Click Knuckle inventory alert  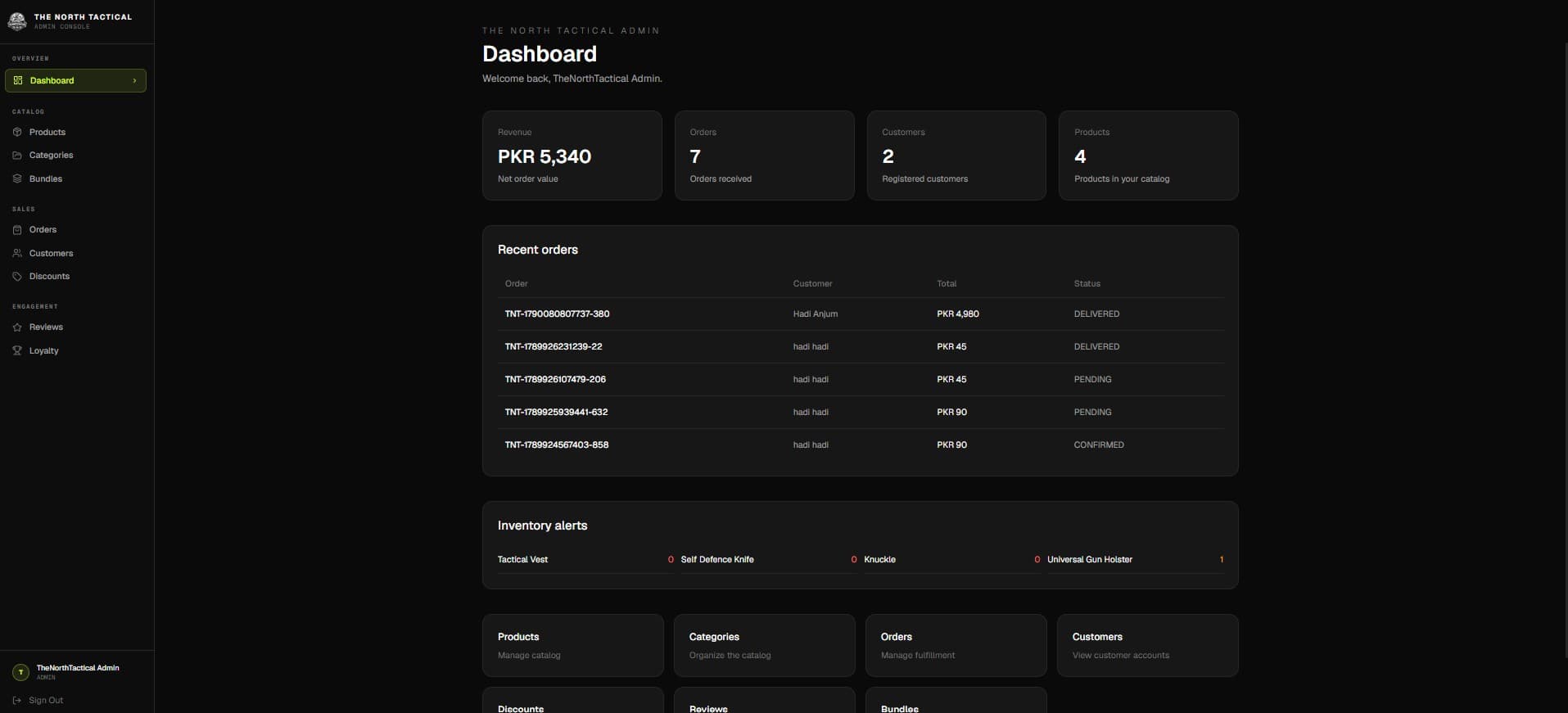(x=952, y=560)
